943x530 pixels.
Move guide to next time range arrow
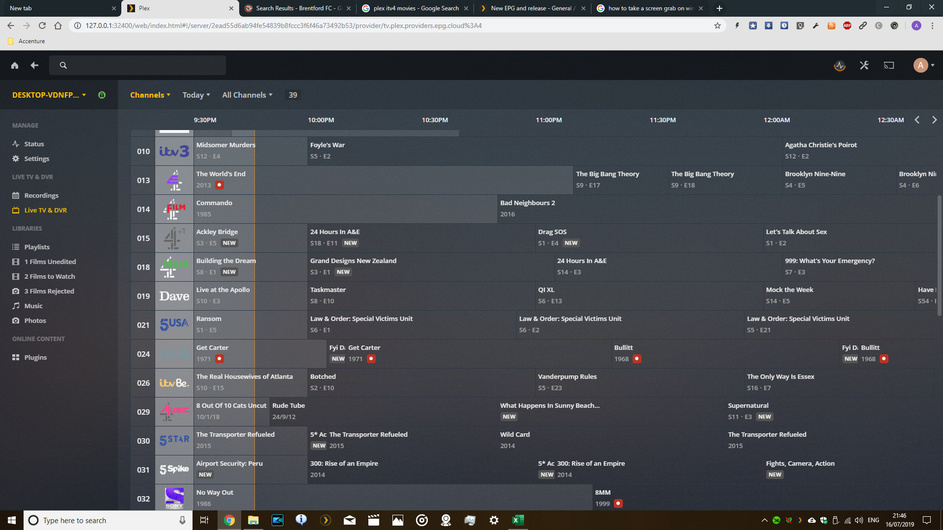click(x=934, y=120)
